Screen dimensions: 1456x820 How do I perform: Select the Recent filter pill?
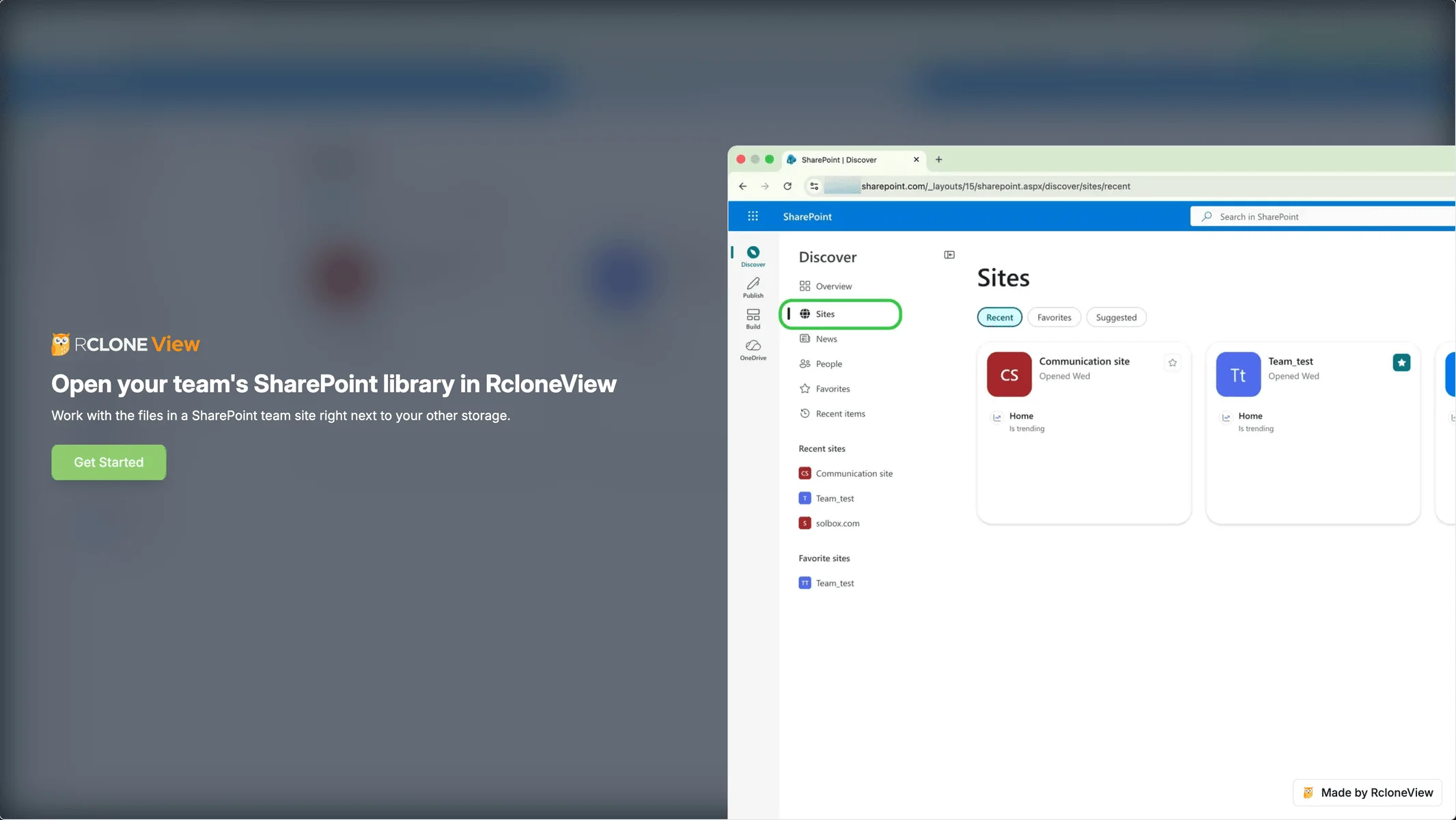tap(1000, 318)
